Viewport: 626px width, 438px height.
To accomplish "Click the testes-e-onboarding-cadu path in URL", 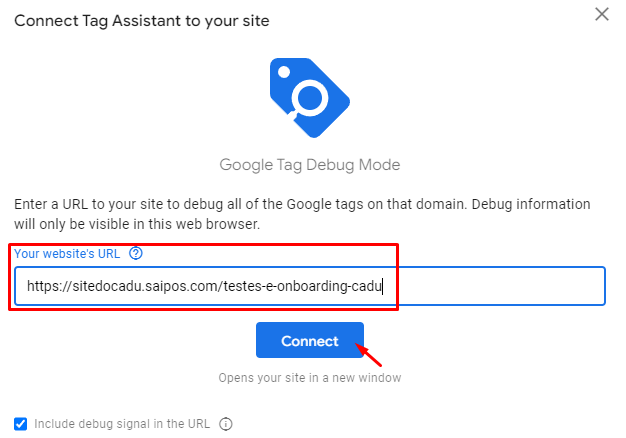I will [x=303, y=286].
